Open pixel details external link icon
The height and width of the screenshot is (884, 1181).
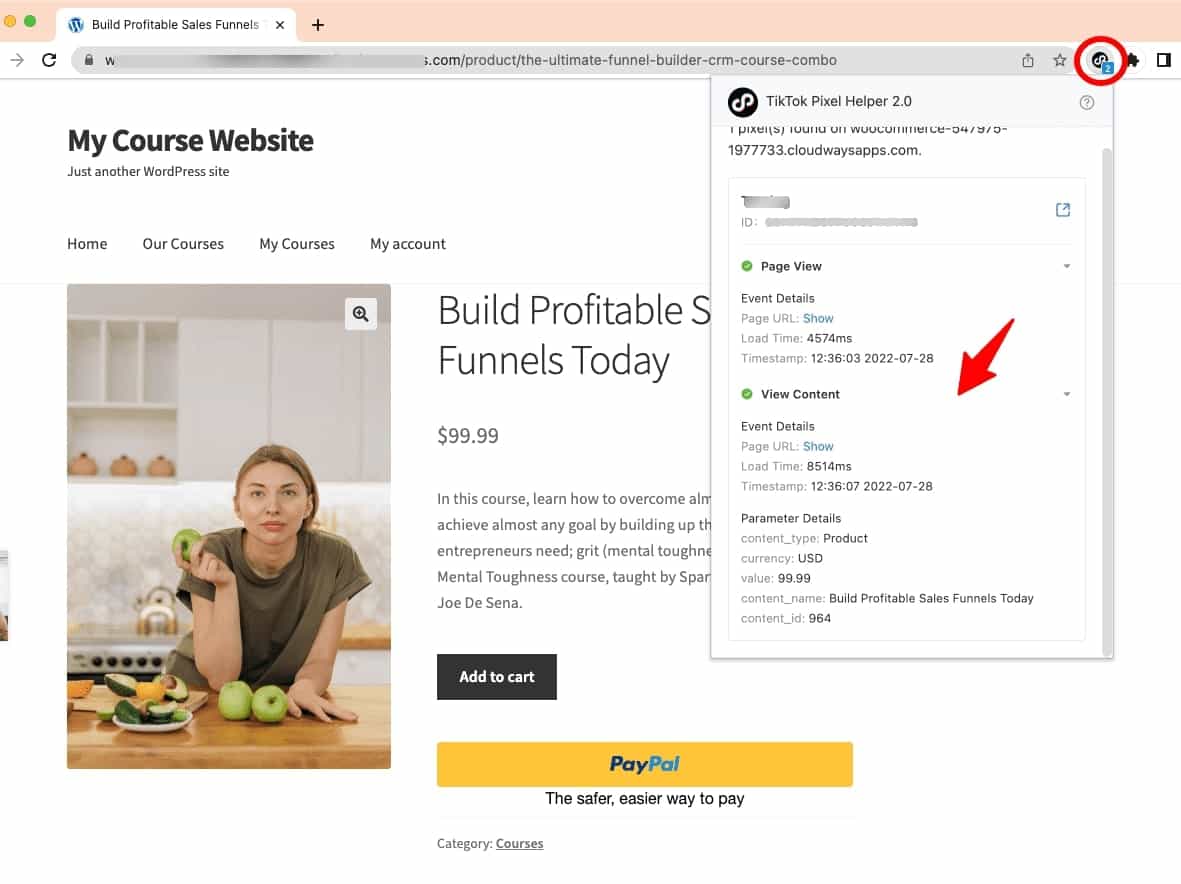coord(1063,210)
